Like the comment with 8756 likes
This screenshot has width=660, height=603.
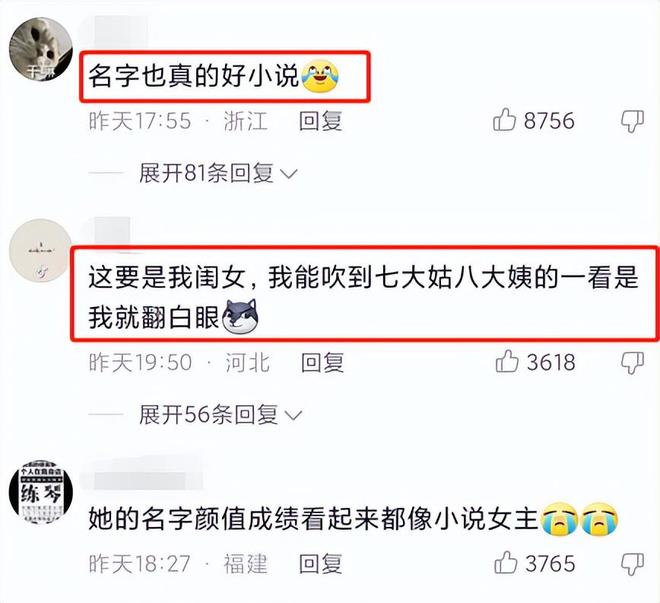(x=504, y=120)
